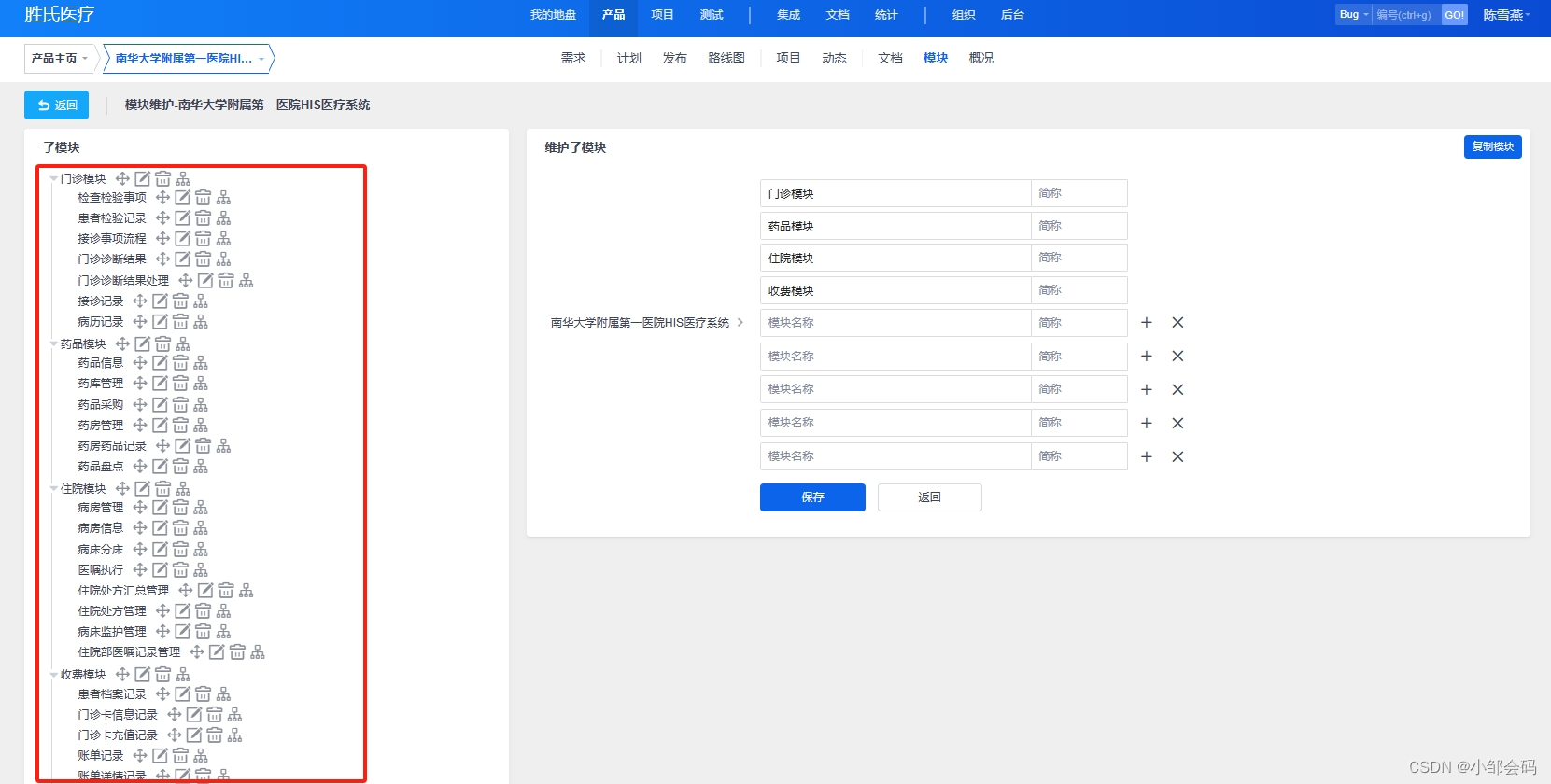This screenshot has height=784, width=1551.
Task: Edit the 住院处方汇总管理 module
Action: [x=205, y=591]
